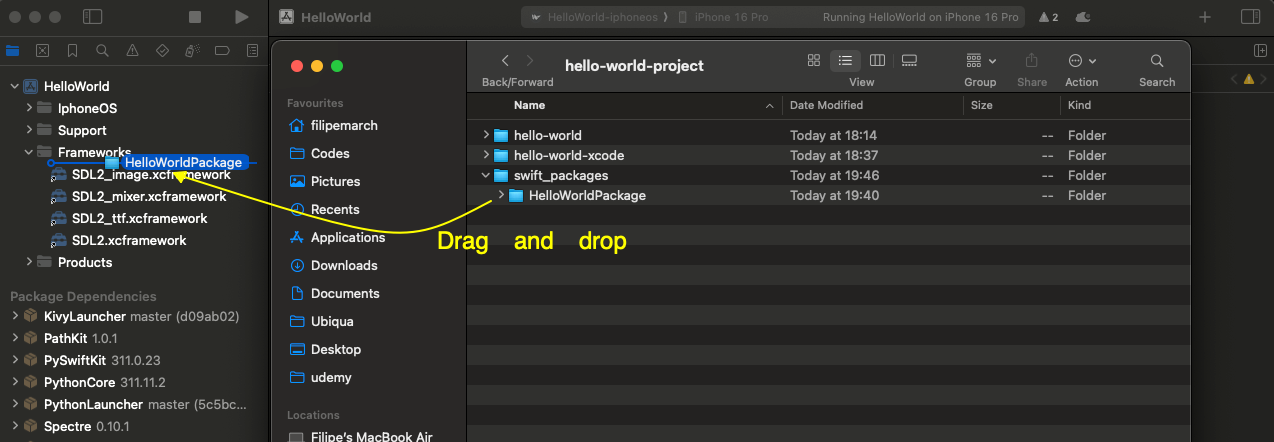The height and width of the screenshot is (442, 1274).
Task: Expand the hello-world folder in Finder
Action: coord(486,135)
